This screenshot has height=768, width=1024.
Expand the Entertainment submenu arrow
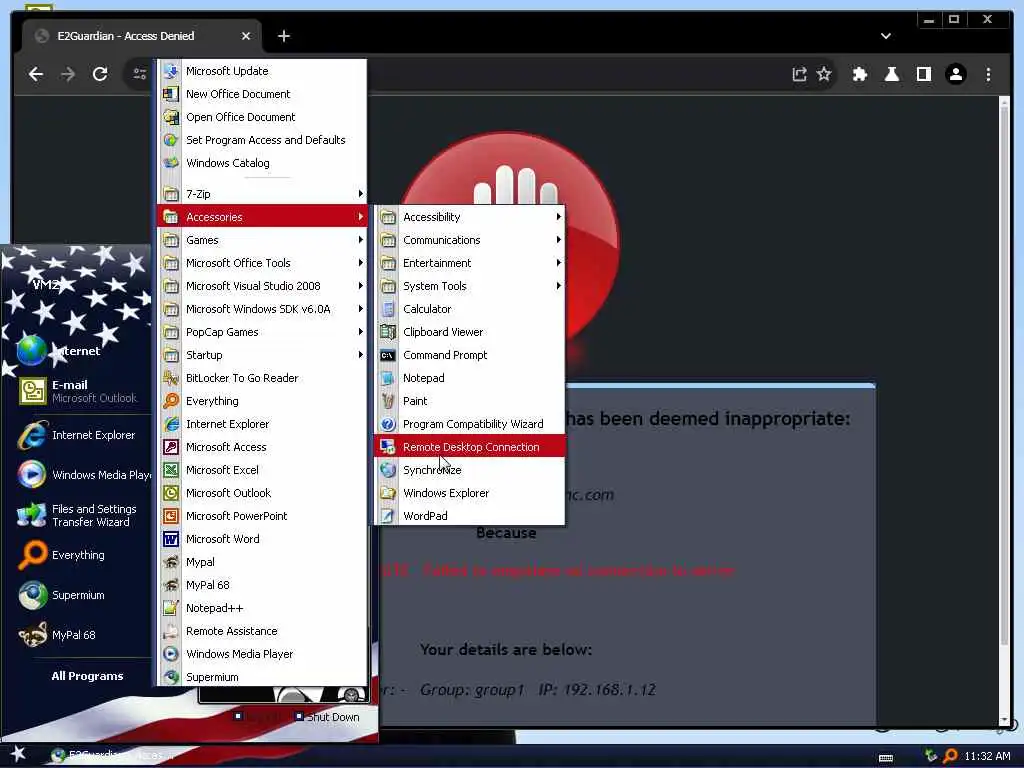pos(558,263)
